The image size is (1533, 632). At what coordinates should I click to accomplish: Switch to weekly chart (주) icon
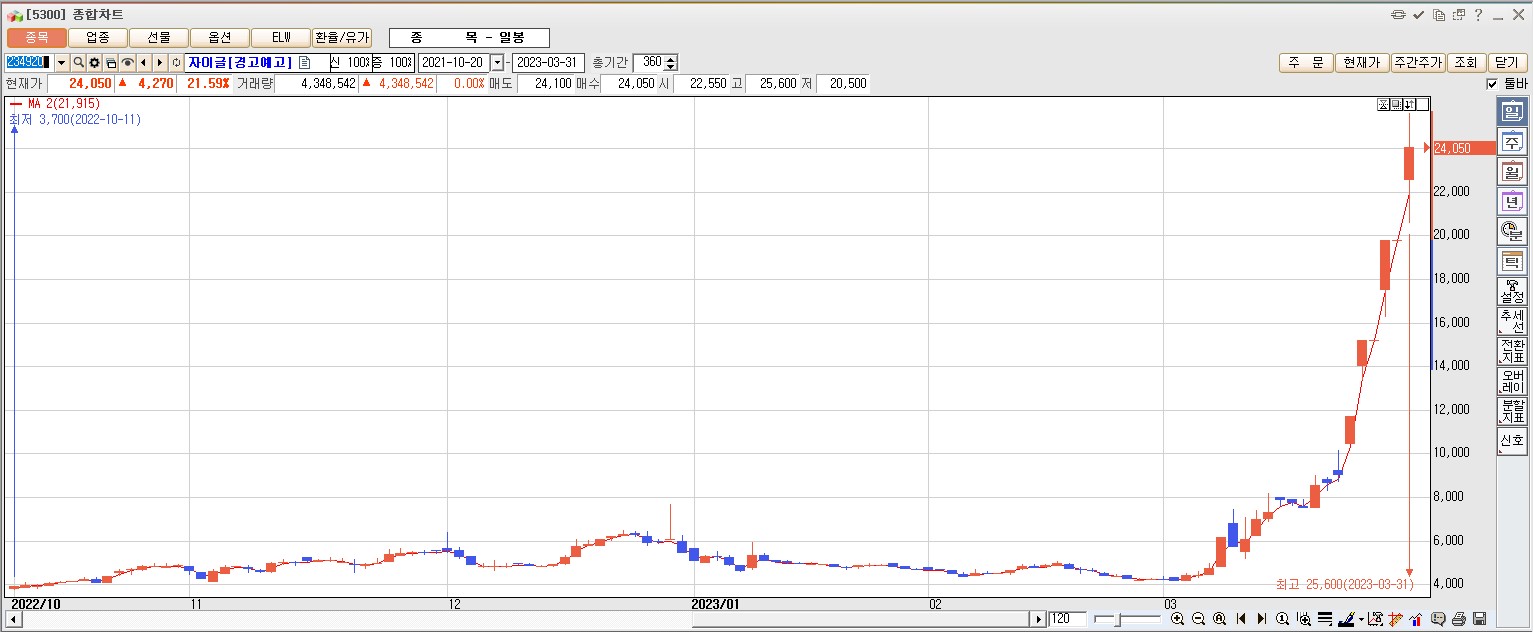1511,143
